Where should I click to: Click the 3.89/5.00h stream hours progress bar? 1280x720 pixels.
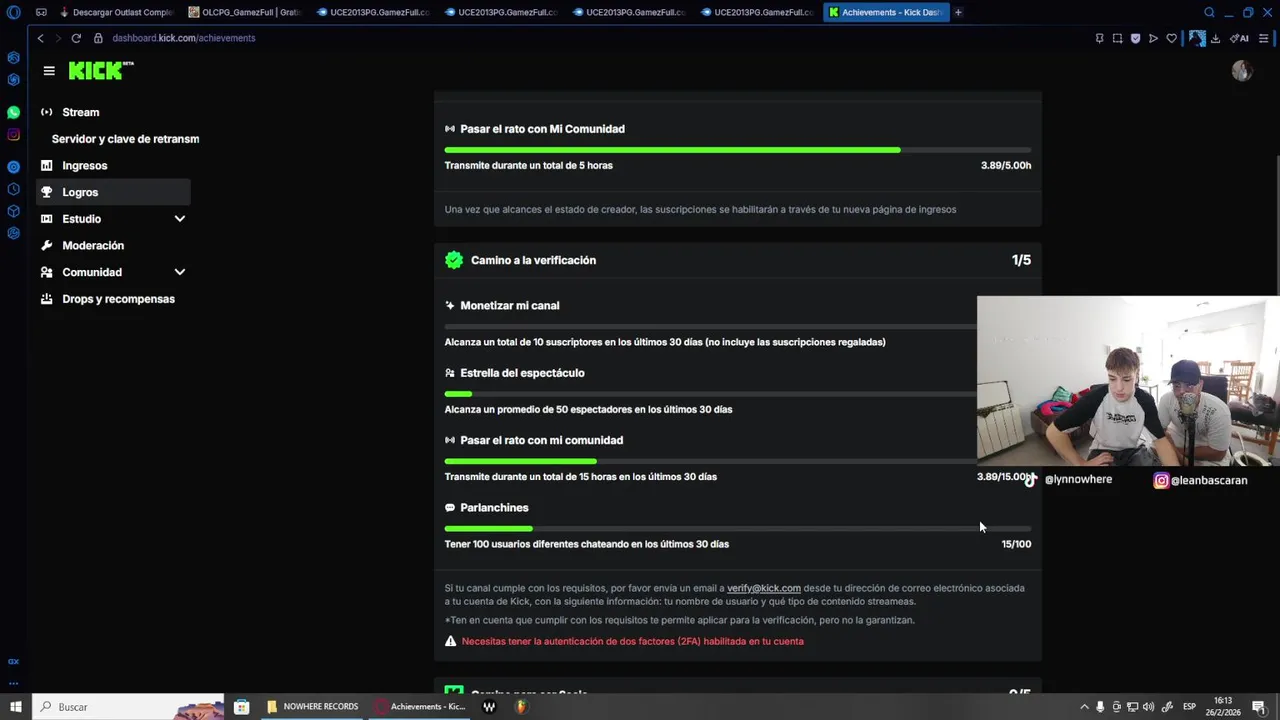738,150
